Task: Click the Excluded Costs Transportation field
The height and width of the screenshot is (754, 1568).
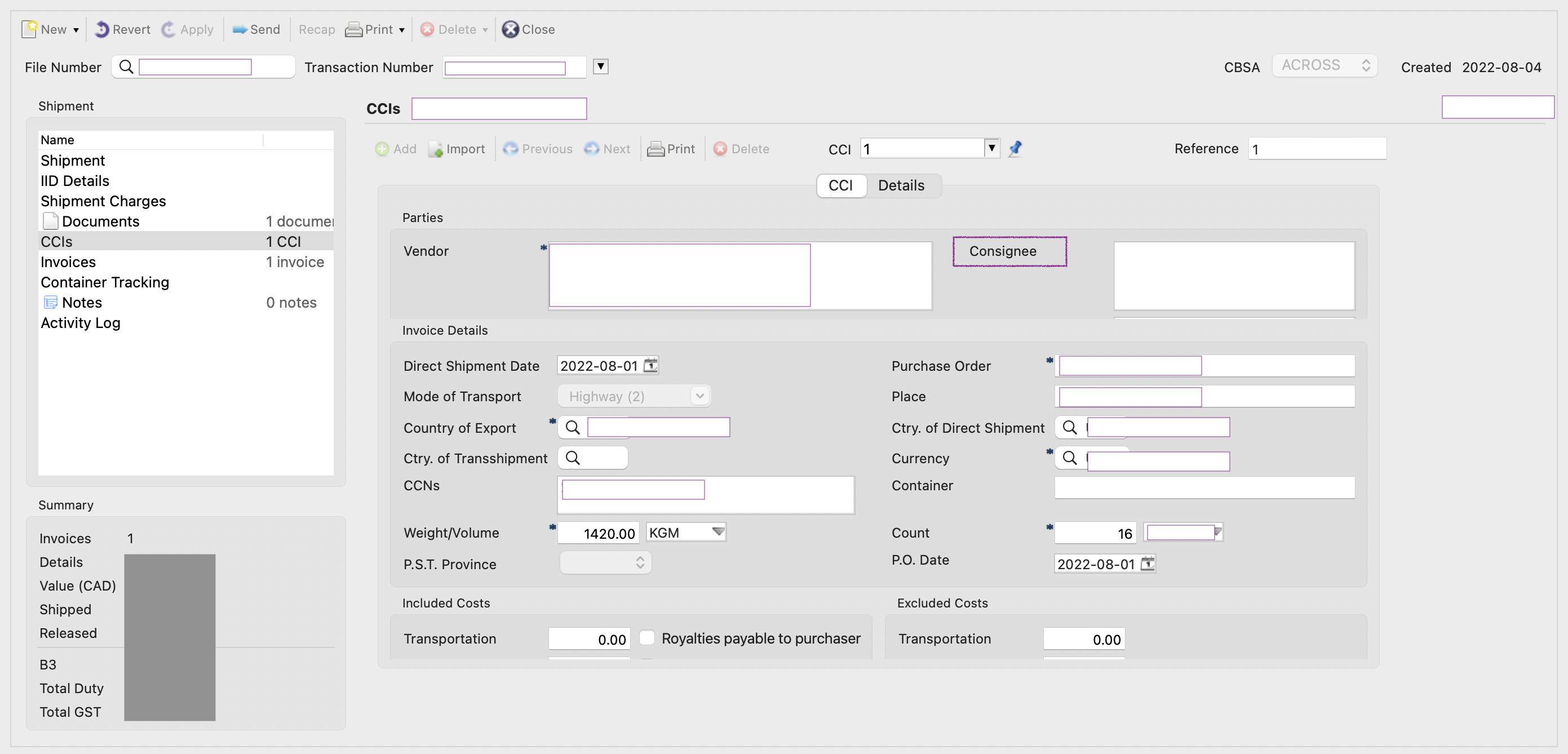Action: [1084, 639]
